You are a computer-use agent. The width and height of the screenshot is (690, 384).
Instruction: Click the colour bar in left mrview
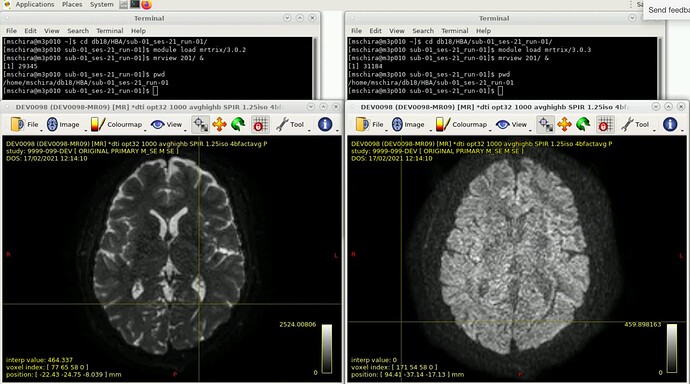[327, 349]
